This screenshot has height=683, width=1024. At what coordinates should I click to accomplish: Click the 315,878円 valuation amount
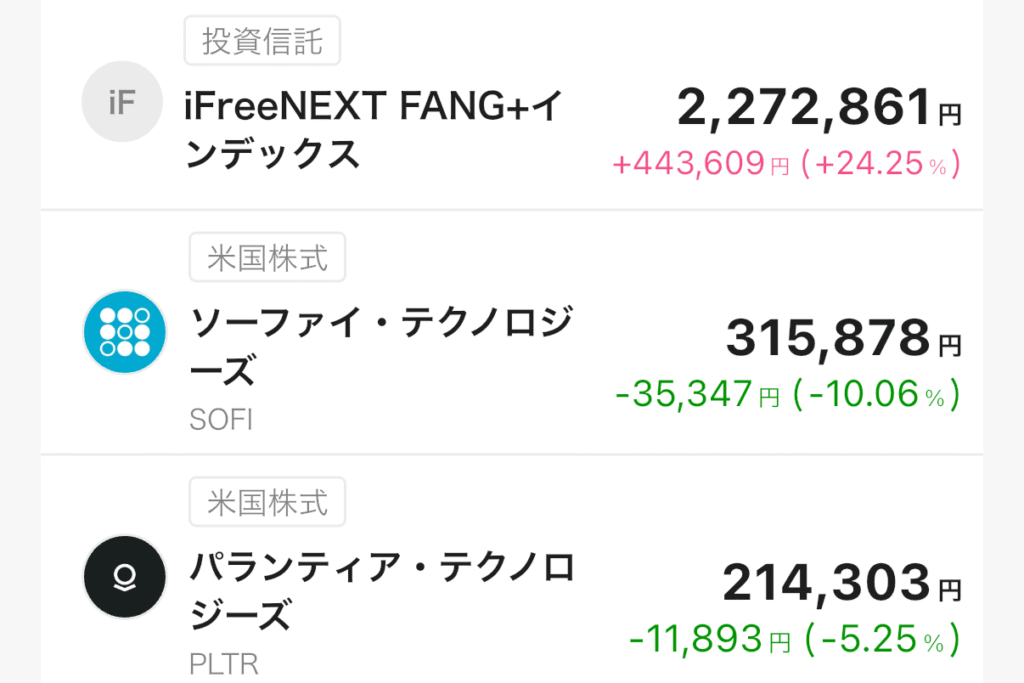click(x=842, y=338)
